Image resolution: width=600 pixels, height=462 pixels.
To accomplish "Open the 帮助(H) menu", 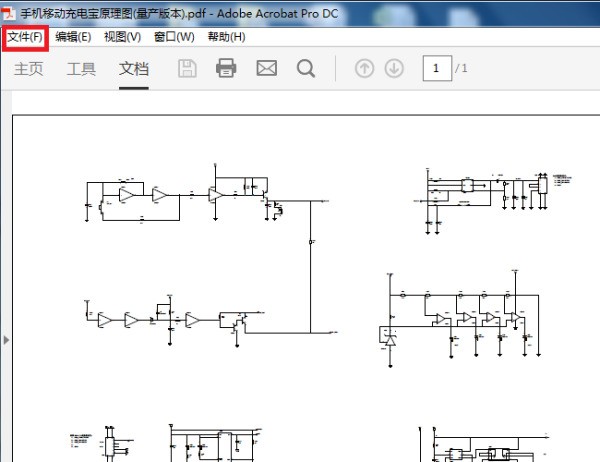I will pyautogui.click(x=227, y=38).
